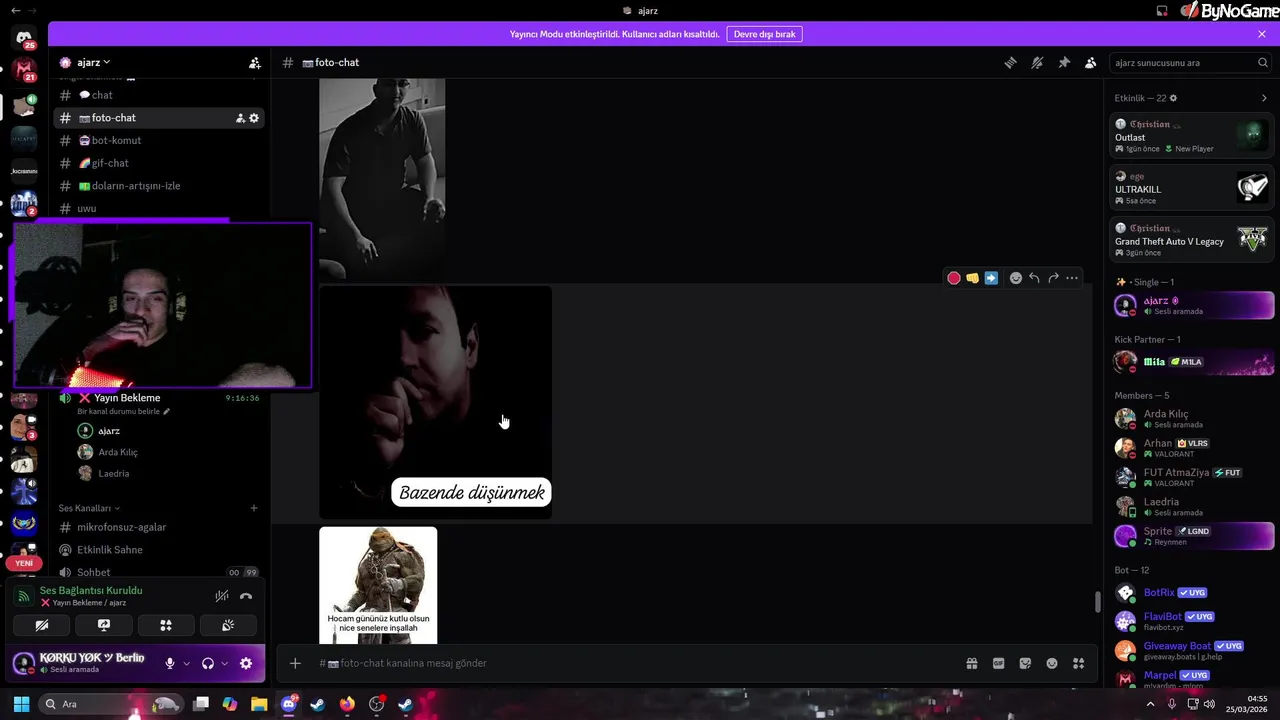Dismiss the streamer mode purple banner
1280x720 pixels.
point(1262,34)
